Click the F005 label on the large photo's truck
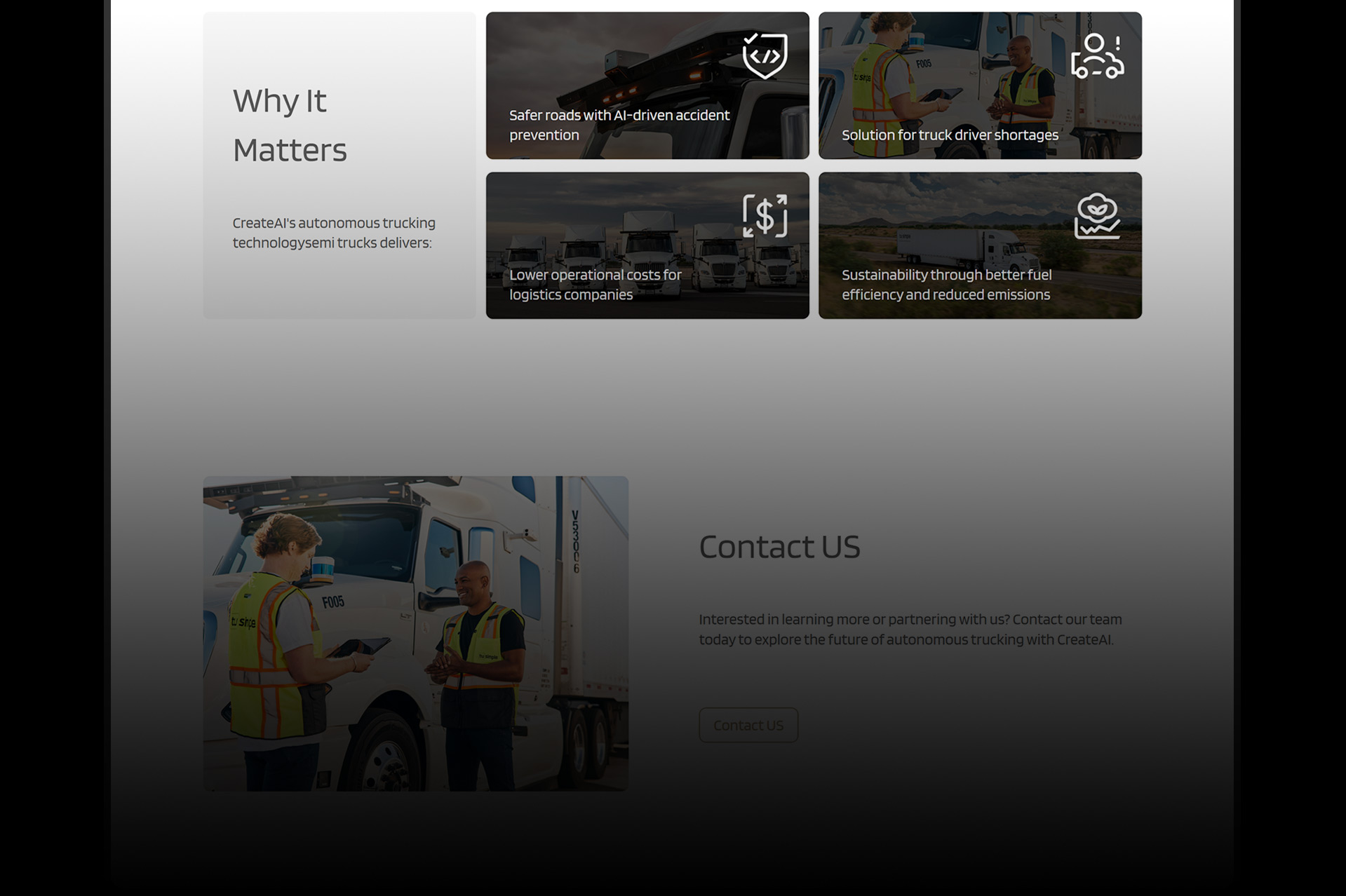1346x896 pixels. coord(332,602)
